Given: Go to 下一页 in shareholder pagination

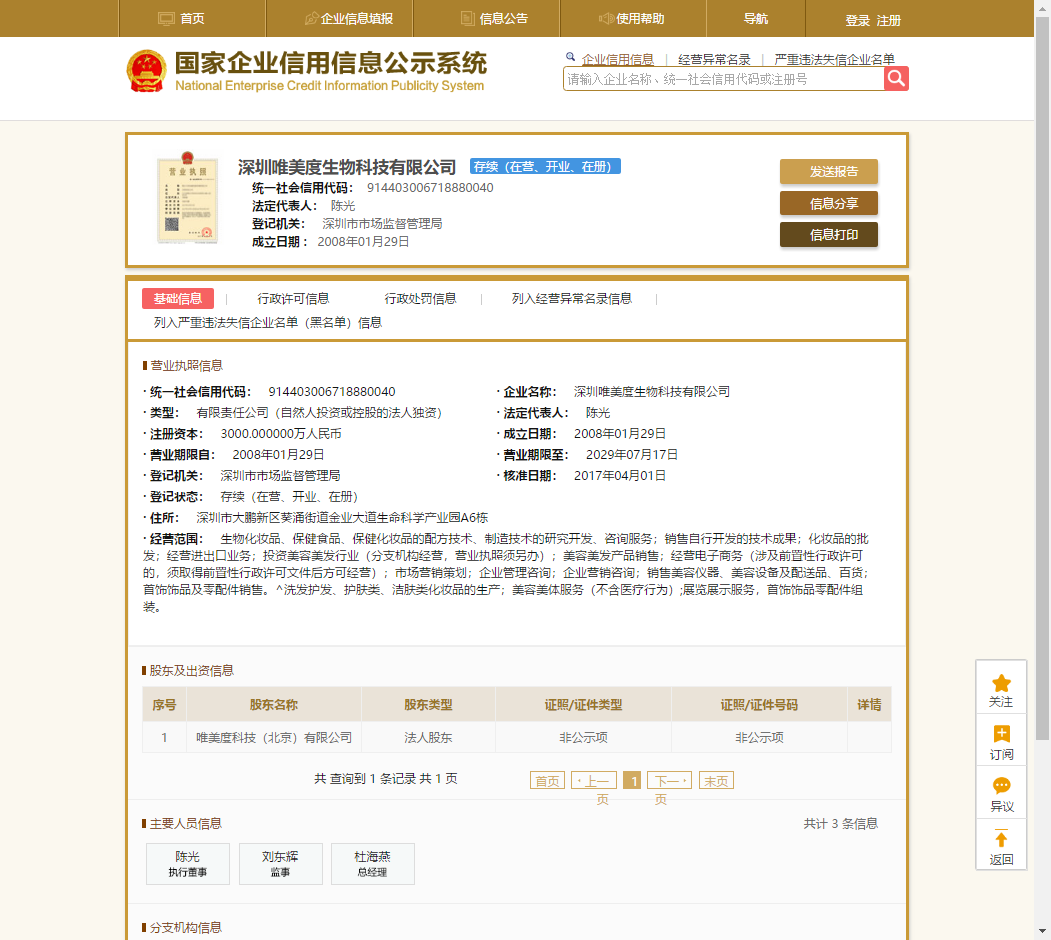Looking at the screenshot, I should coord(668,781).
